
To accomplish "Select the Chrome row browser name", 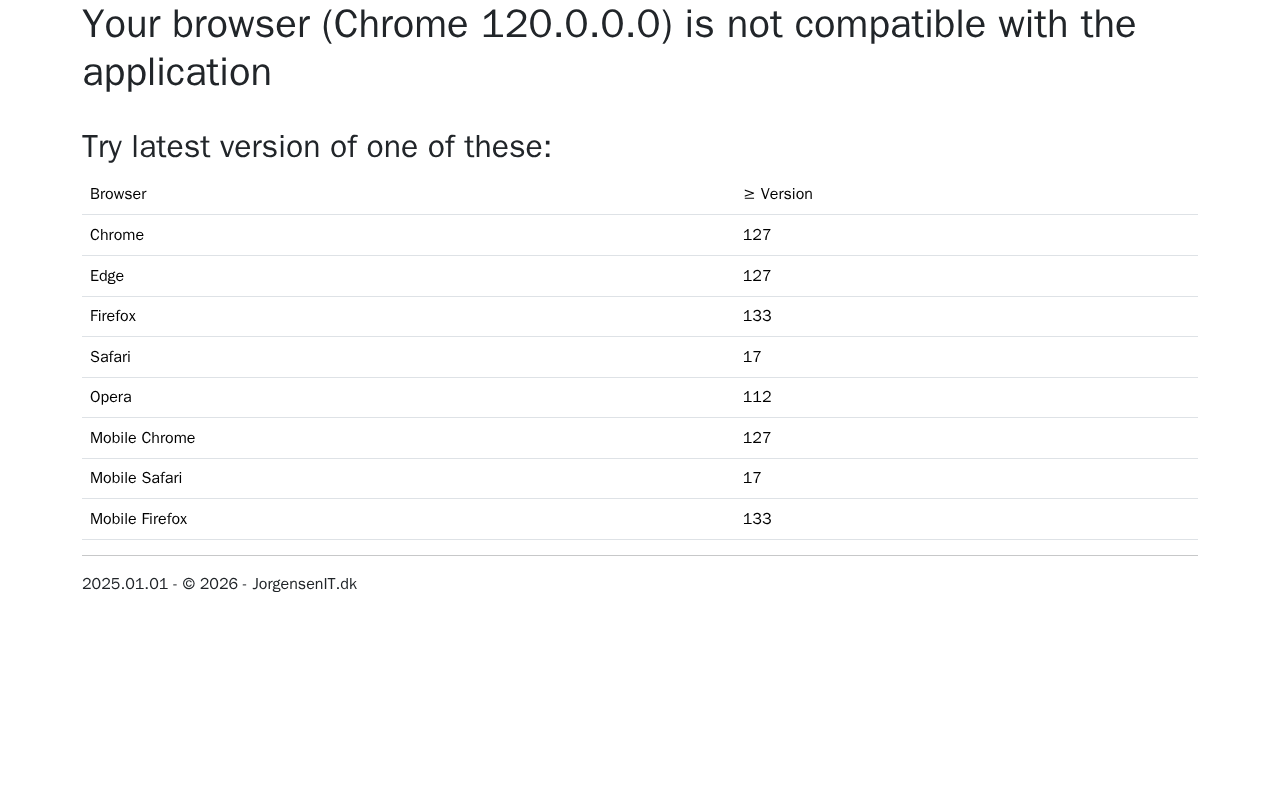I will (117, 235).
